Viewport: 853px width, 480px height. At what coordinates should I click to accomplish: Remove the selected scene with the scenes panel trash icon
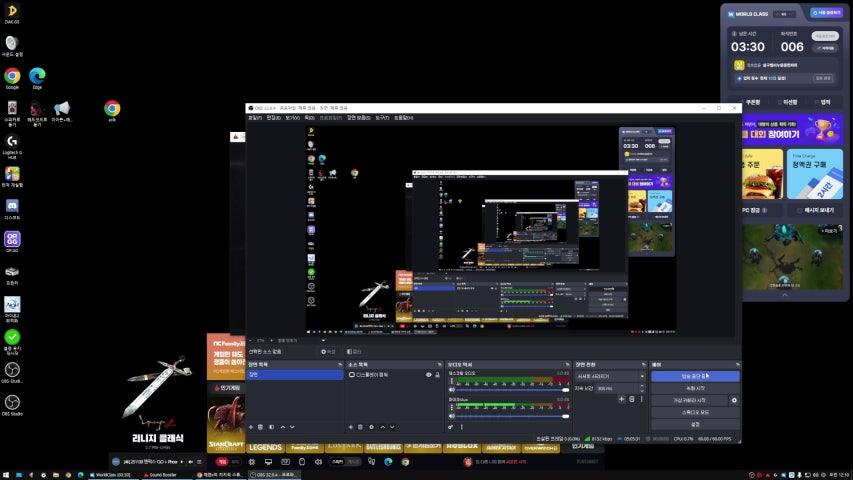click(261, 427)
